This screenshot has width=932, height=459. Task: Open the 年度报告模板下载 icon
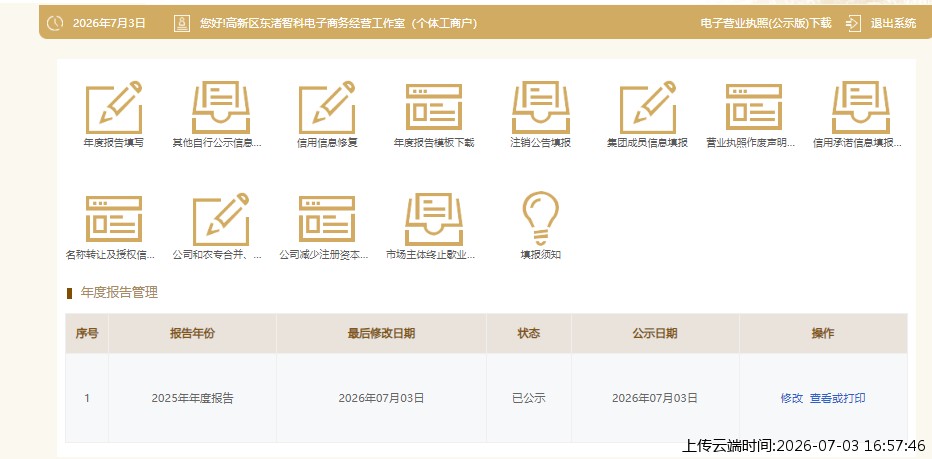434,107
